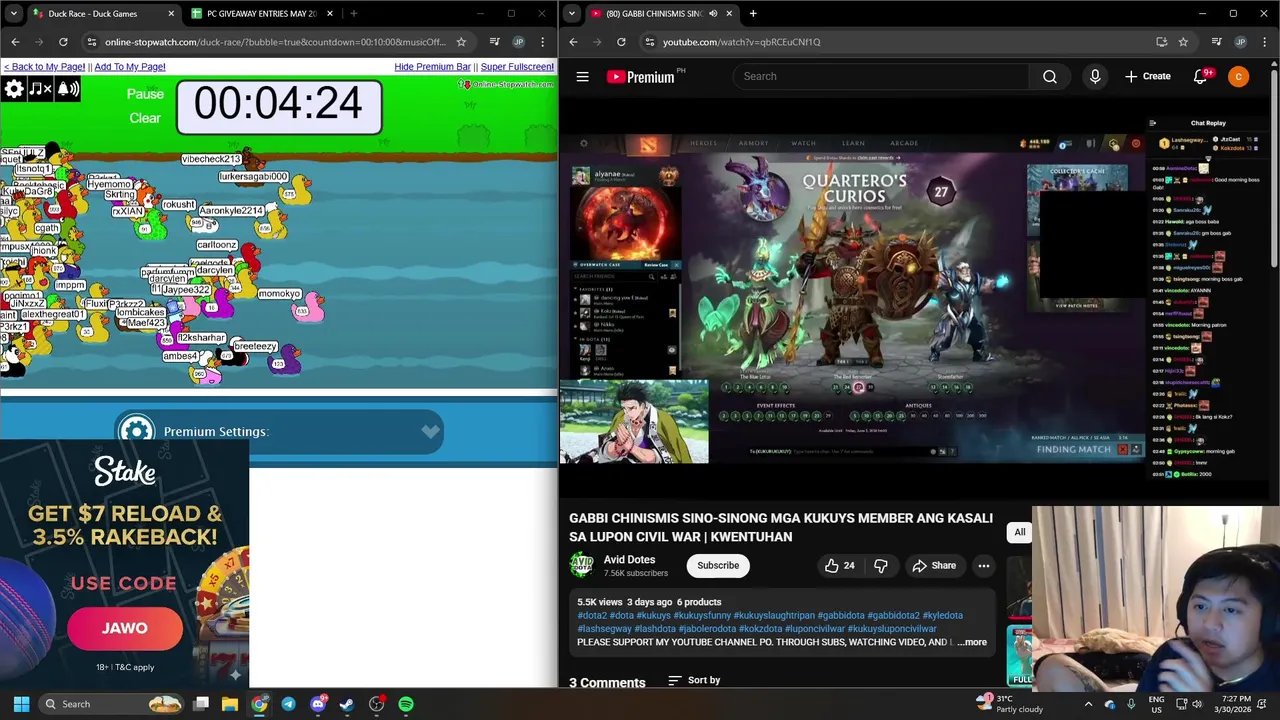1280x720 pixels.
Task: Open more actions menu next to Share
Action: pos(984,566)
